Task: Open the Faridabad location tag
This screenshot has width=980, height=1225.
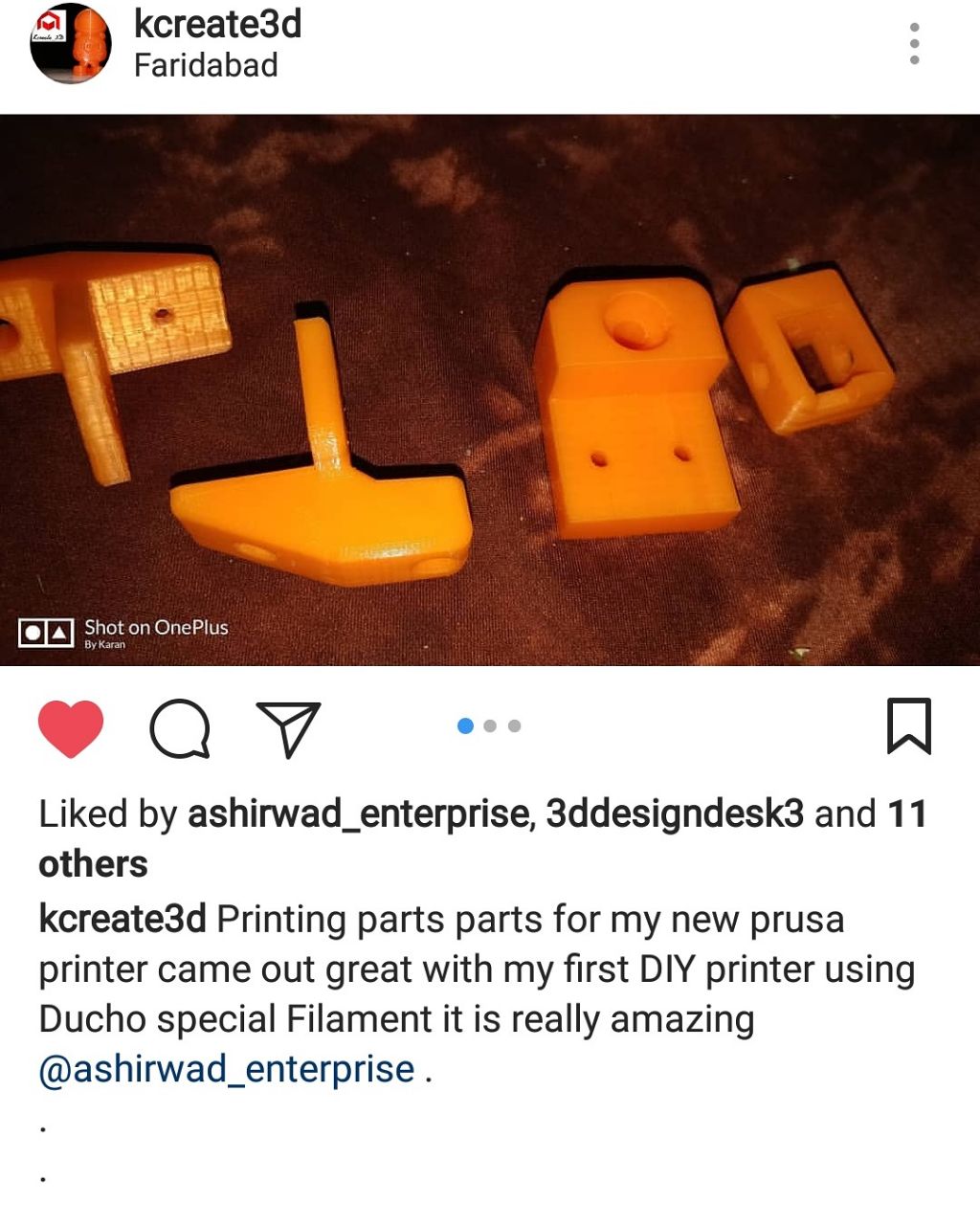Action: pos(206,66)
